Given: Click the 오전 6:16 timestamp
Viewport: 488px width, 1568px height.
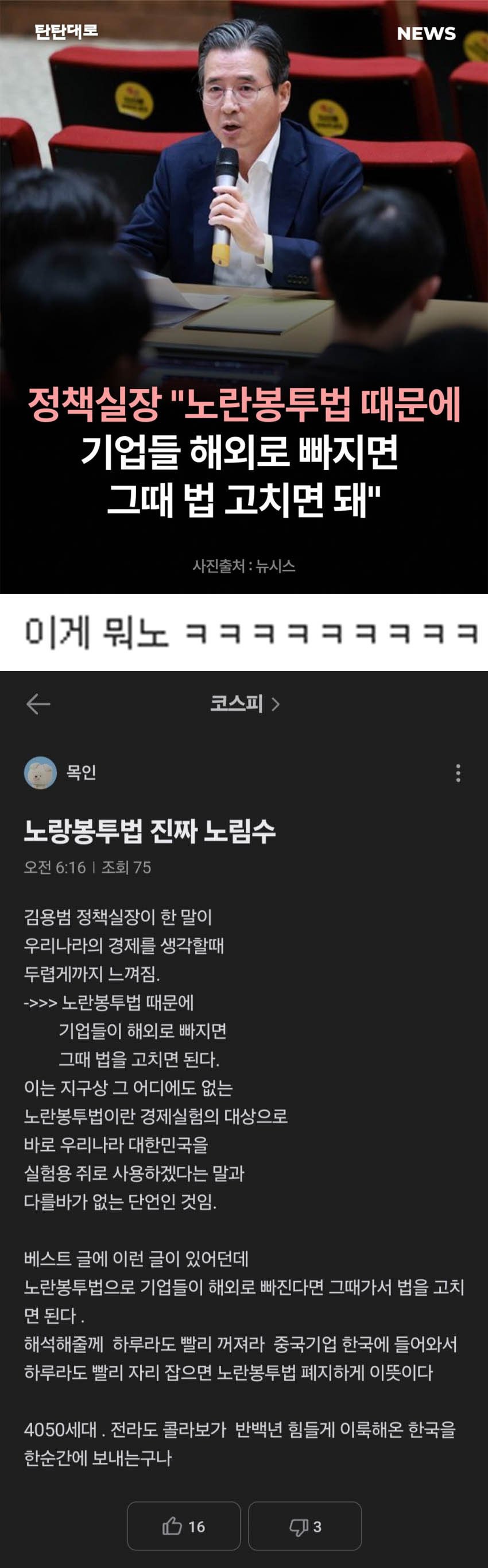Looking at the screenshot, I should click(x=55, y=868).
